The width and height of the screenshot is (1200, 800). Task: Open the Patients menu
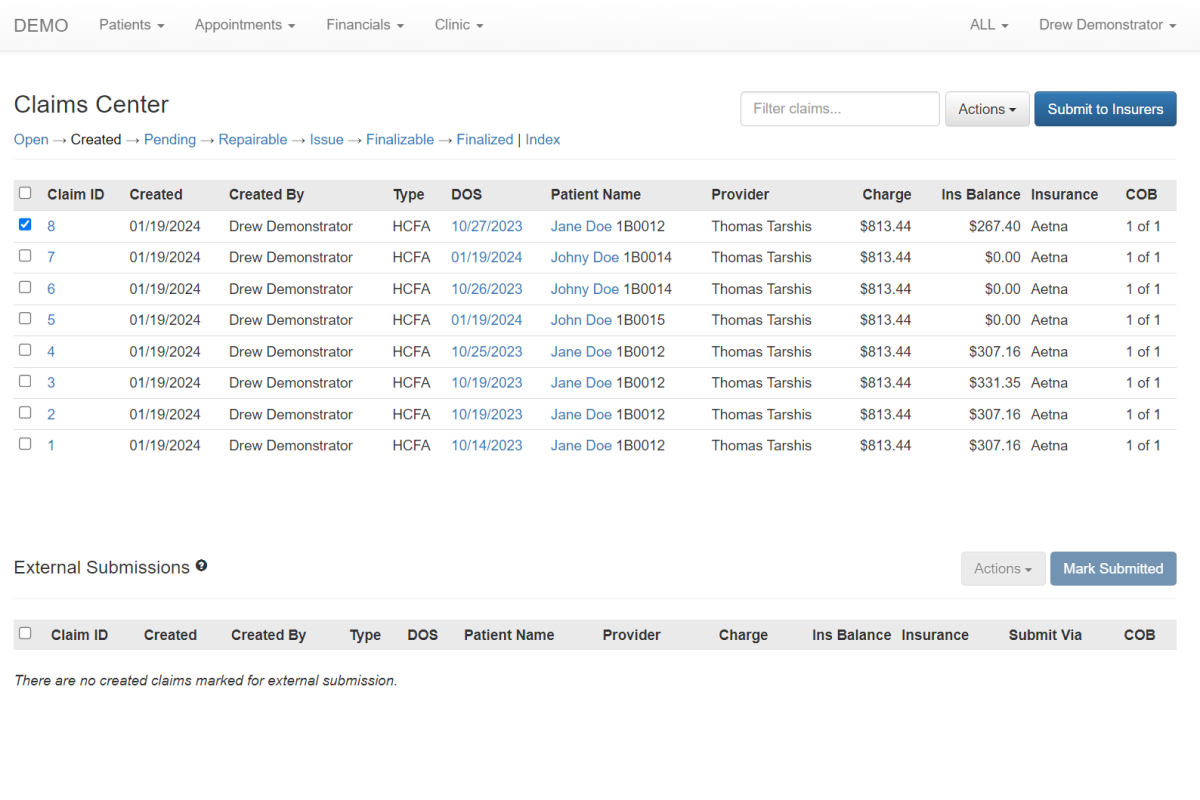[131, 24]
